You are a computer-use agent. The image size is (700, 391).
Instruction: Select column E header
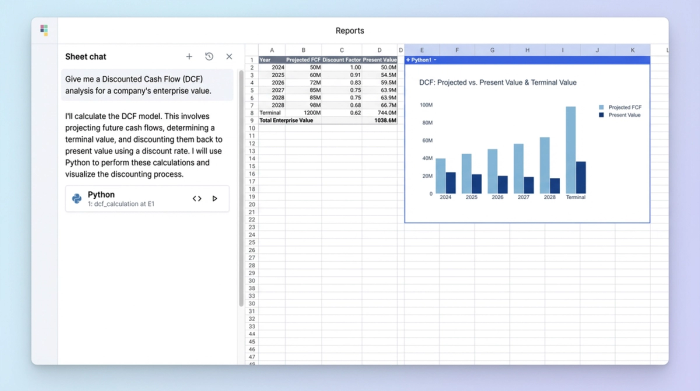422,50
